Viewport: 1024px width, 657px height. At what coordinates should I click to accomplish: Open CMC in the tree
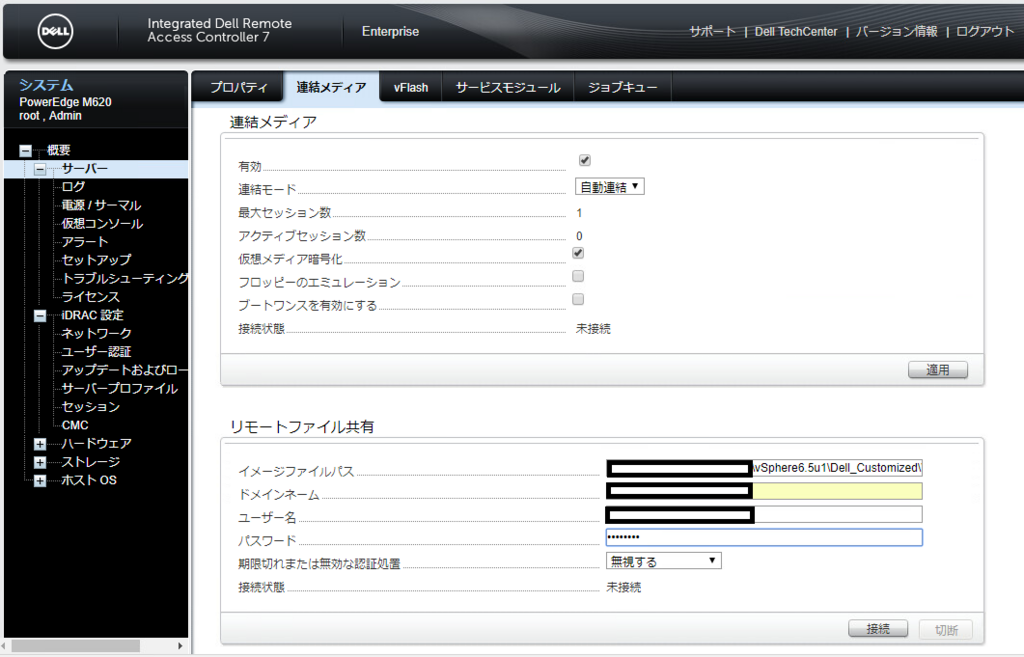pos(74,425)
